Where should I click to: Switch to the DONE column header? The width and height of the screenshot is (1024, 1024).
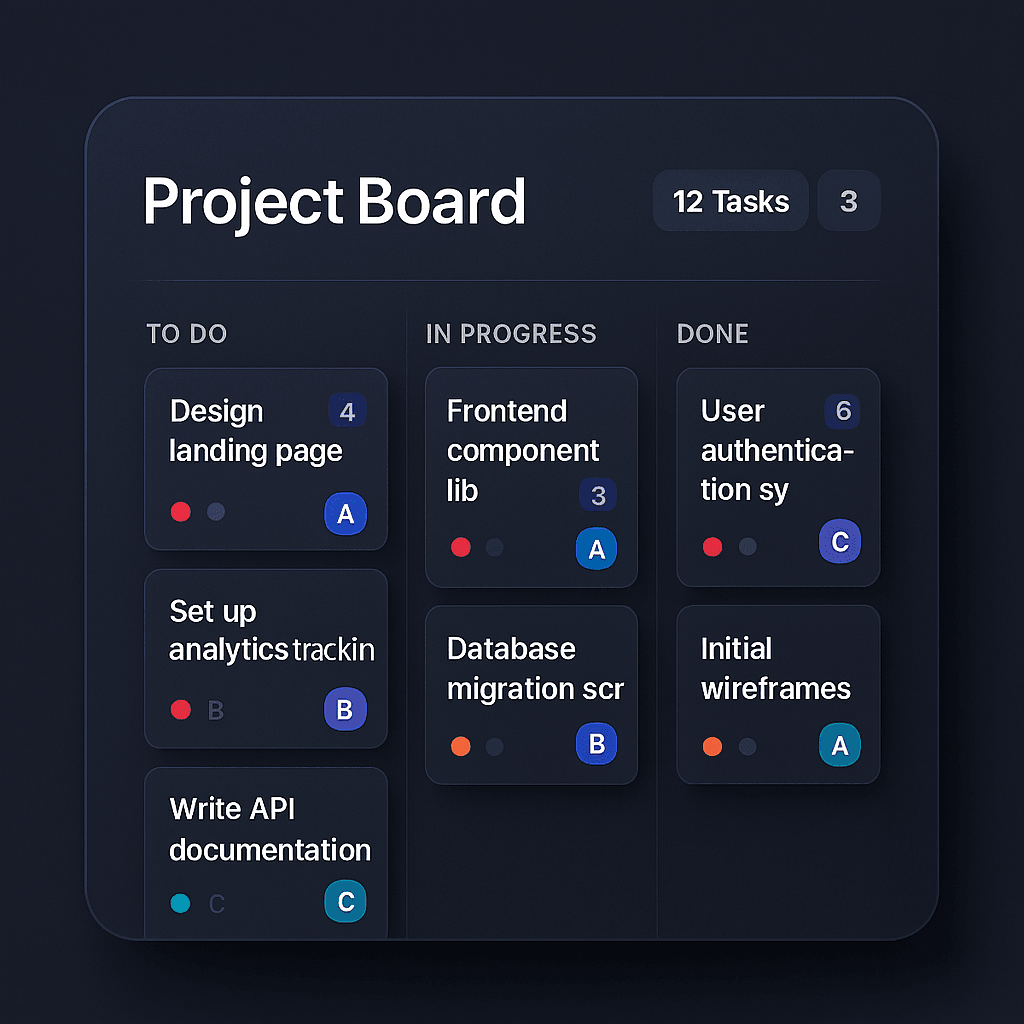712,334
